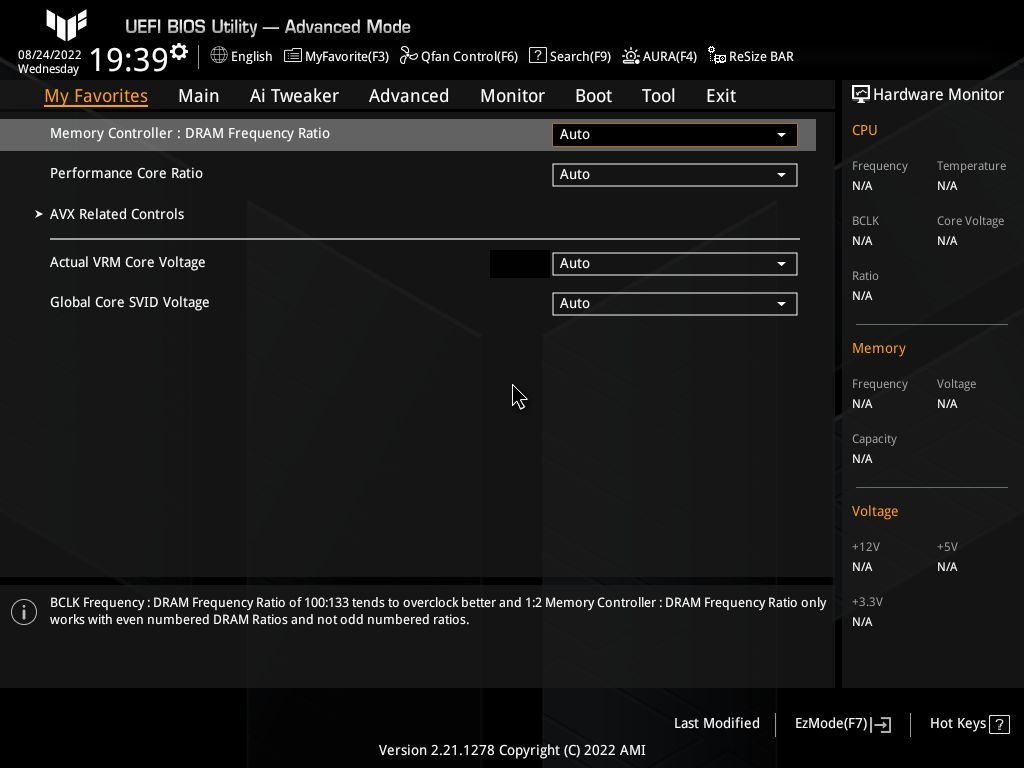Click the Qfan Control fan icon
Viewport: 1024px width, 768px height.
pos(408,56)
